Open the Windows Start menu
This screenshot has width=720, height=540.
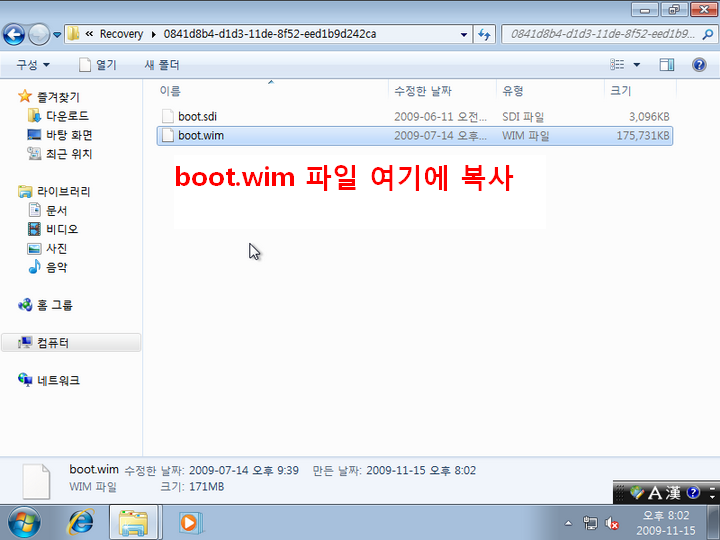tap(24, 523)
